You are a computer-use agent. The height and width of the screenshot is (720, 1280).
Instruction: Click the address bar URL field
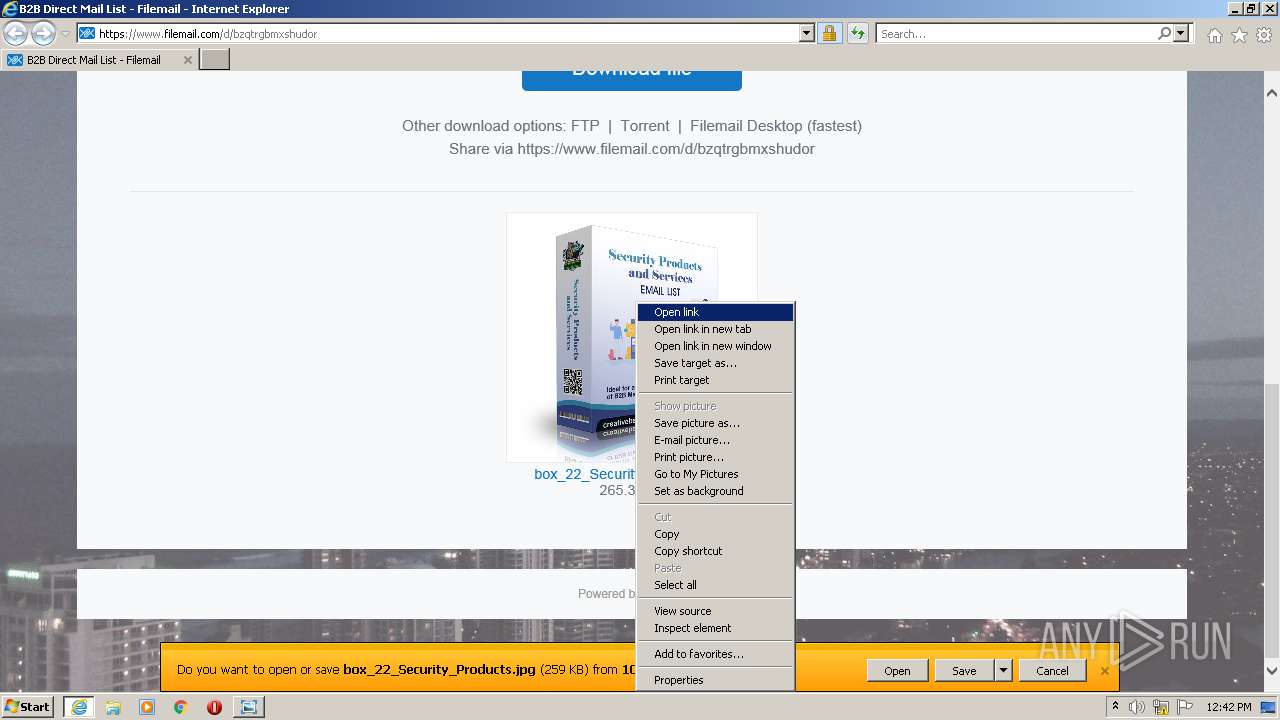tap(447, 33)
